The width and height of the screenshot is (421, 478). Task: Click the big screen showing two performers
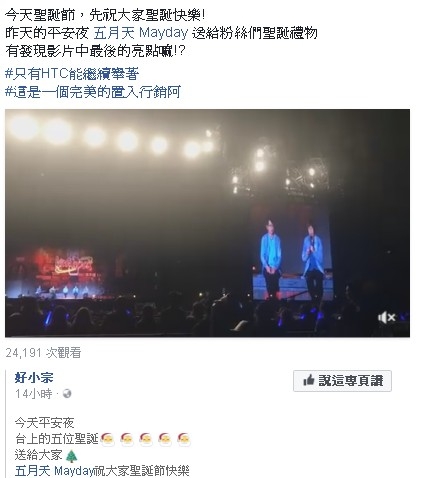(x=292, y=252)
